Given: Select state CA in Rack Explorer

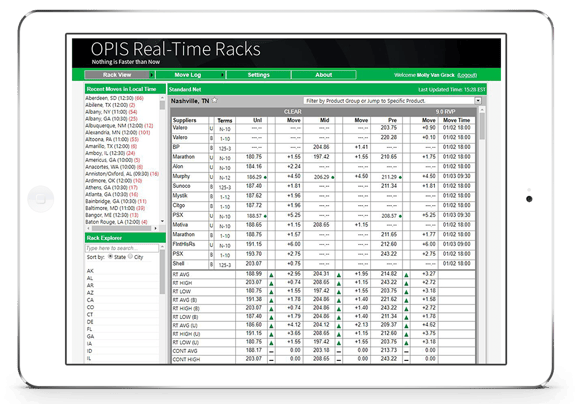Looking at the screenshot, I should pos(90,300).
